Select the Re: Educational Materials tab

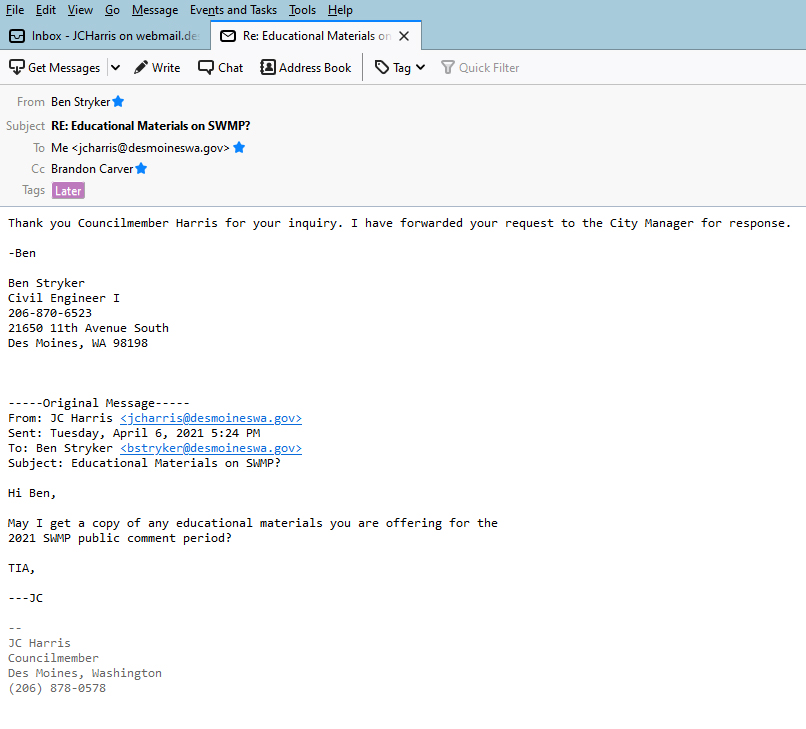click(x=316, y=36)
